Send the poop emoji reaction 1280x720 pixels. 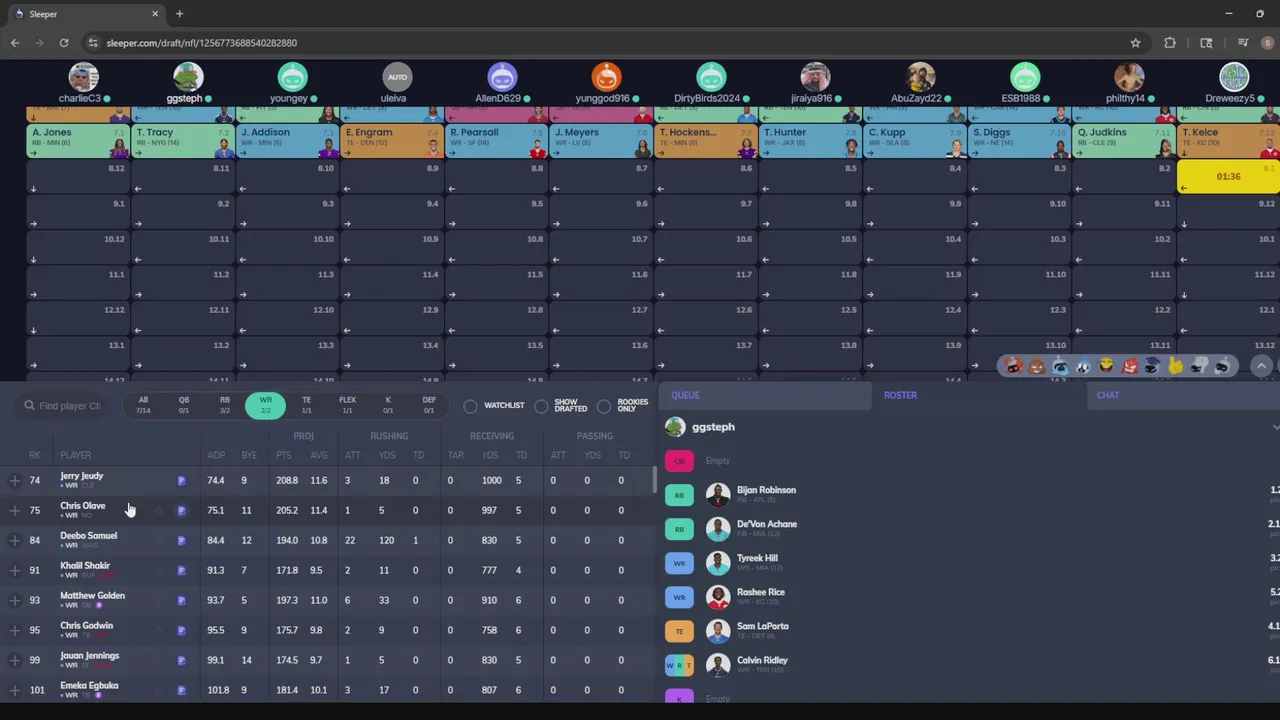[x=1037, y=367]
